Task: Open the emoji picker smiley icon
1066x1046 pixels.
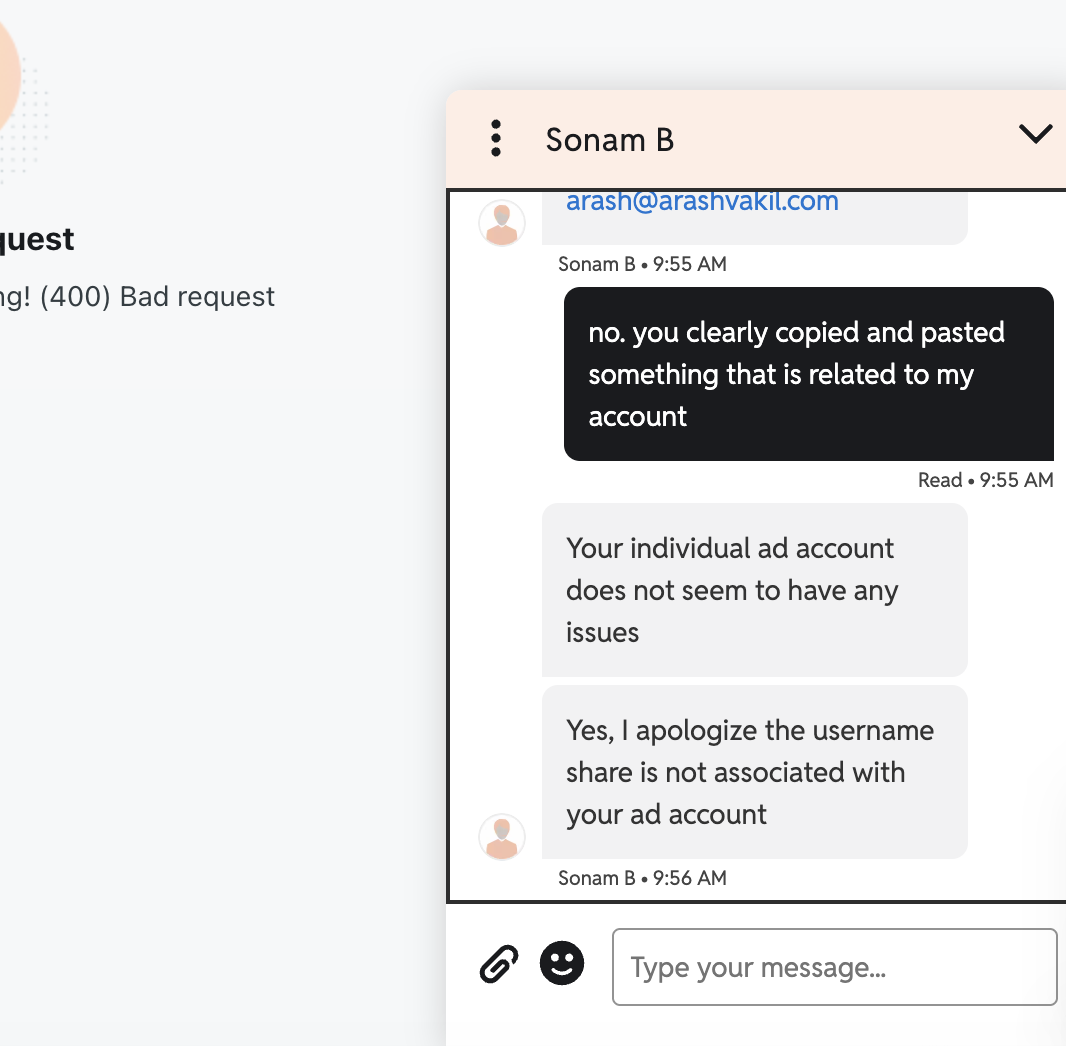Action: click(562, 964)
